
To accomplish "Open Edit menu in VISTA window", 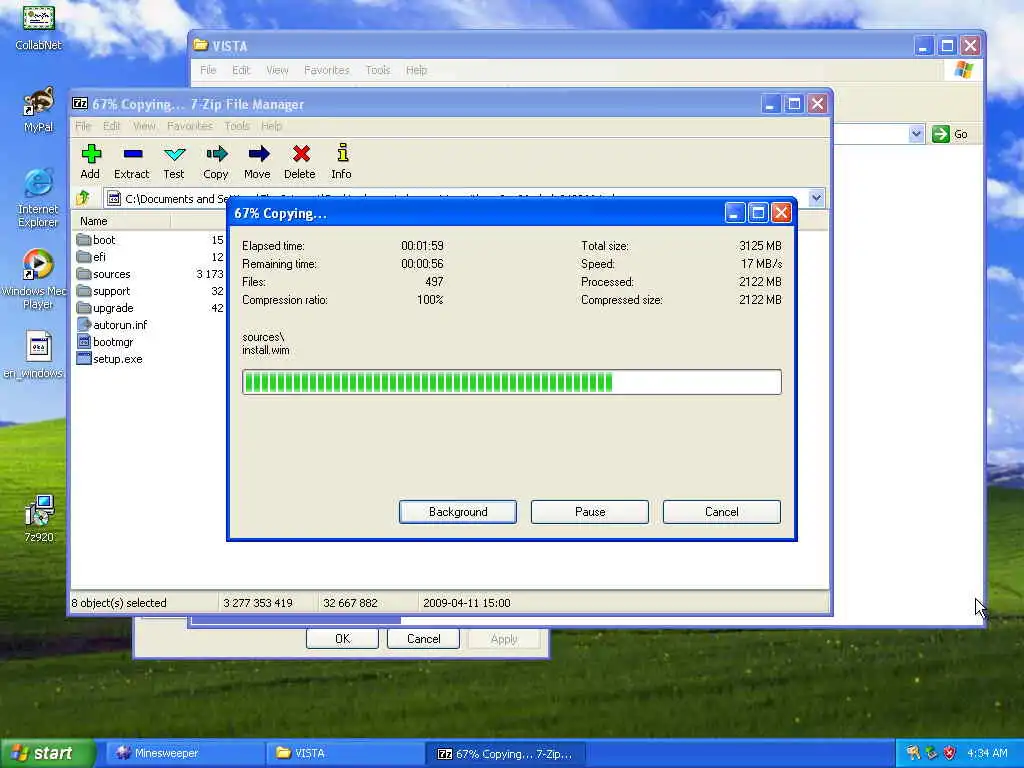I will 241,70.
